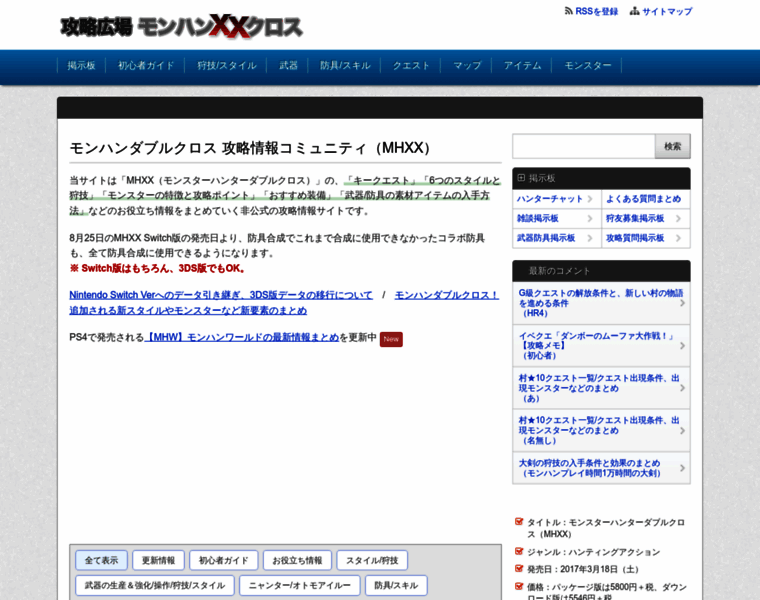Select the 初心者ガイド filter tab
Viewport: 760px width, 600px height.
pyautogui.click(x=223, y=560)
